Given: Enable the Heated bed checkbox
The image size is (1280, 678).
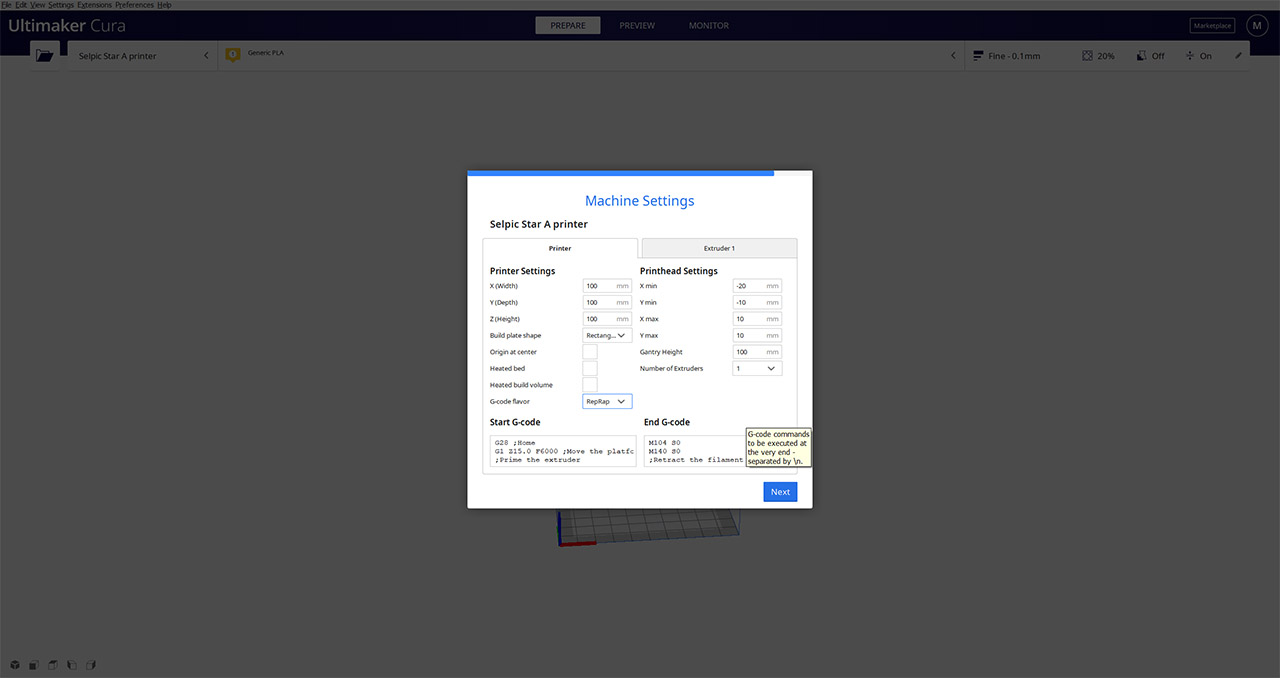Looking at the screenshot, I should pyautogui.click(x=590, y=369).
